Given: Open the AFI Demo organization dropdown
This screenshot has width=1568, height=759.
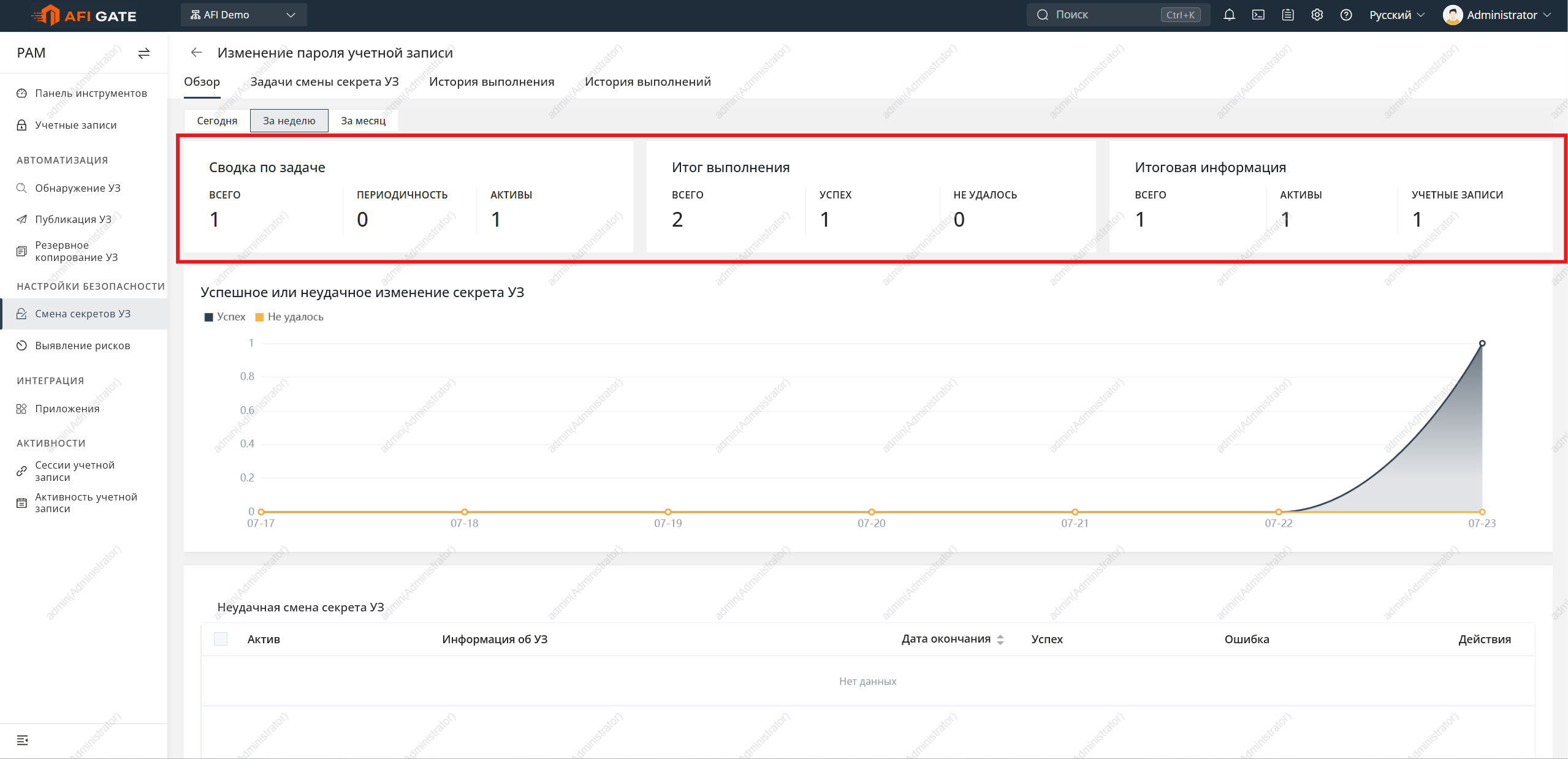Looking at the screenshot, I should pyautogui.click(x=243, y=15).
